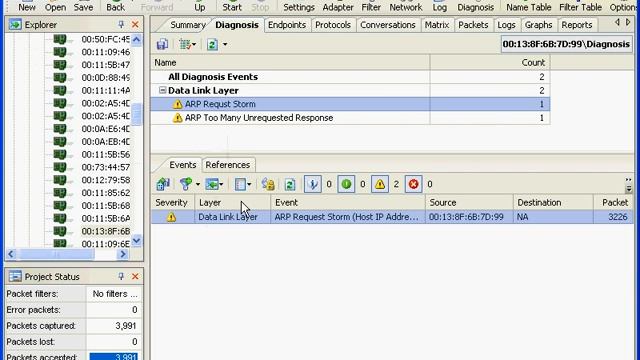
Task: Open refresh interval dropdown arrow
Action: pyautogui.click(x=225, y=44)
